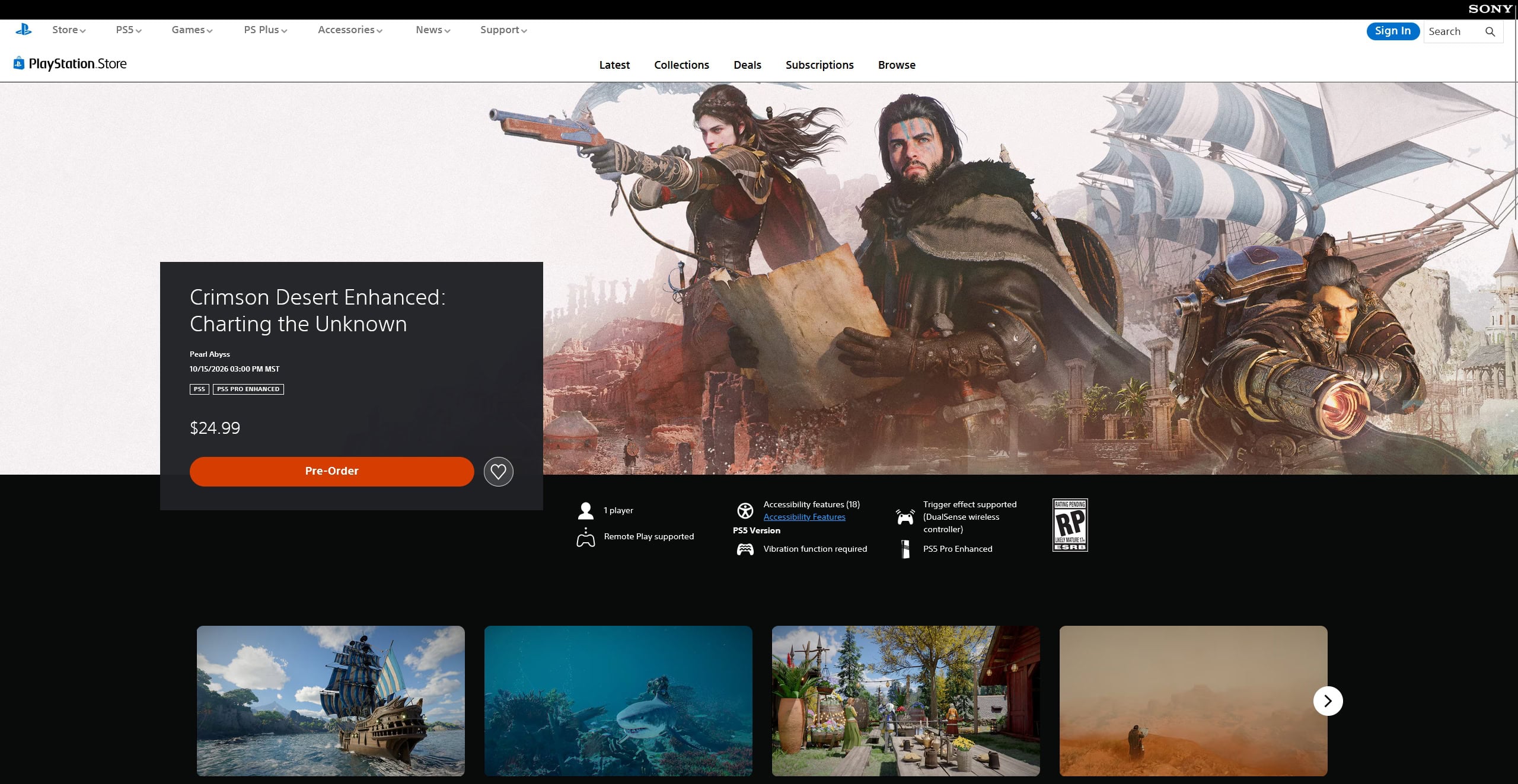
Task: Click the trigger effect controller icon
Action: (905, 517)
